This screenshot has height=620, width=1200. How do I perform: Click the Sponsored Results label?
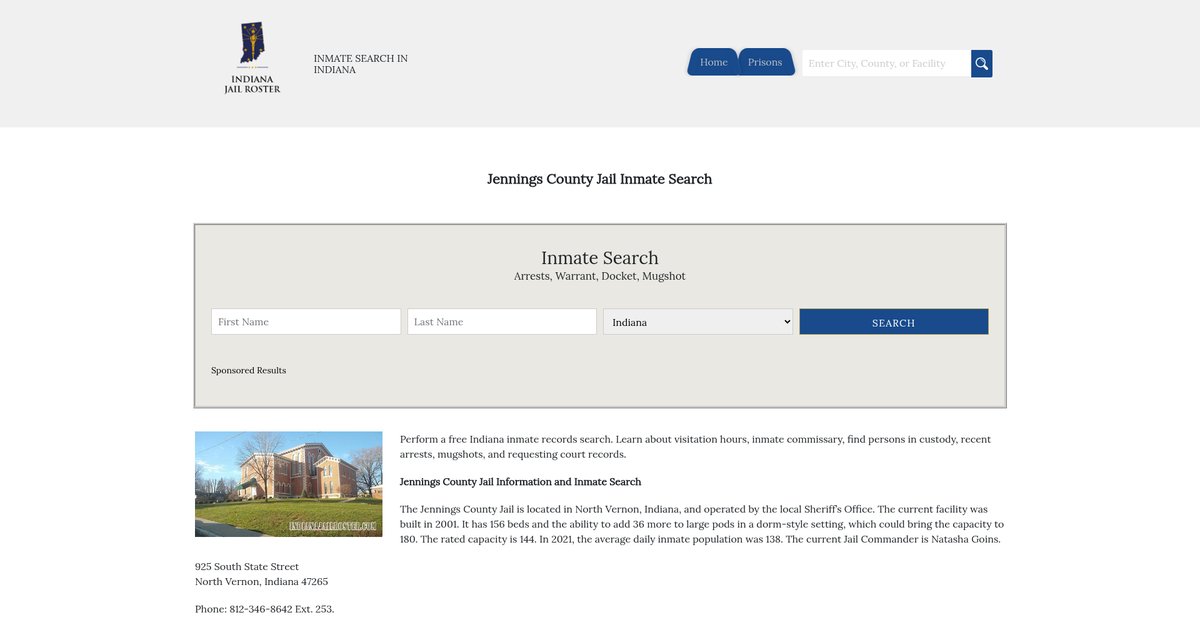tap(248, 370)
